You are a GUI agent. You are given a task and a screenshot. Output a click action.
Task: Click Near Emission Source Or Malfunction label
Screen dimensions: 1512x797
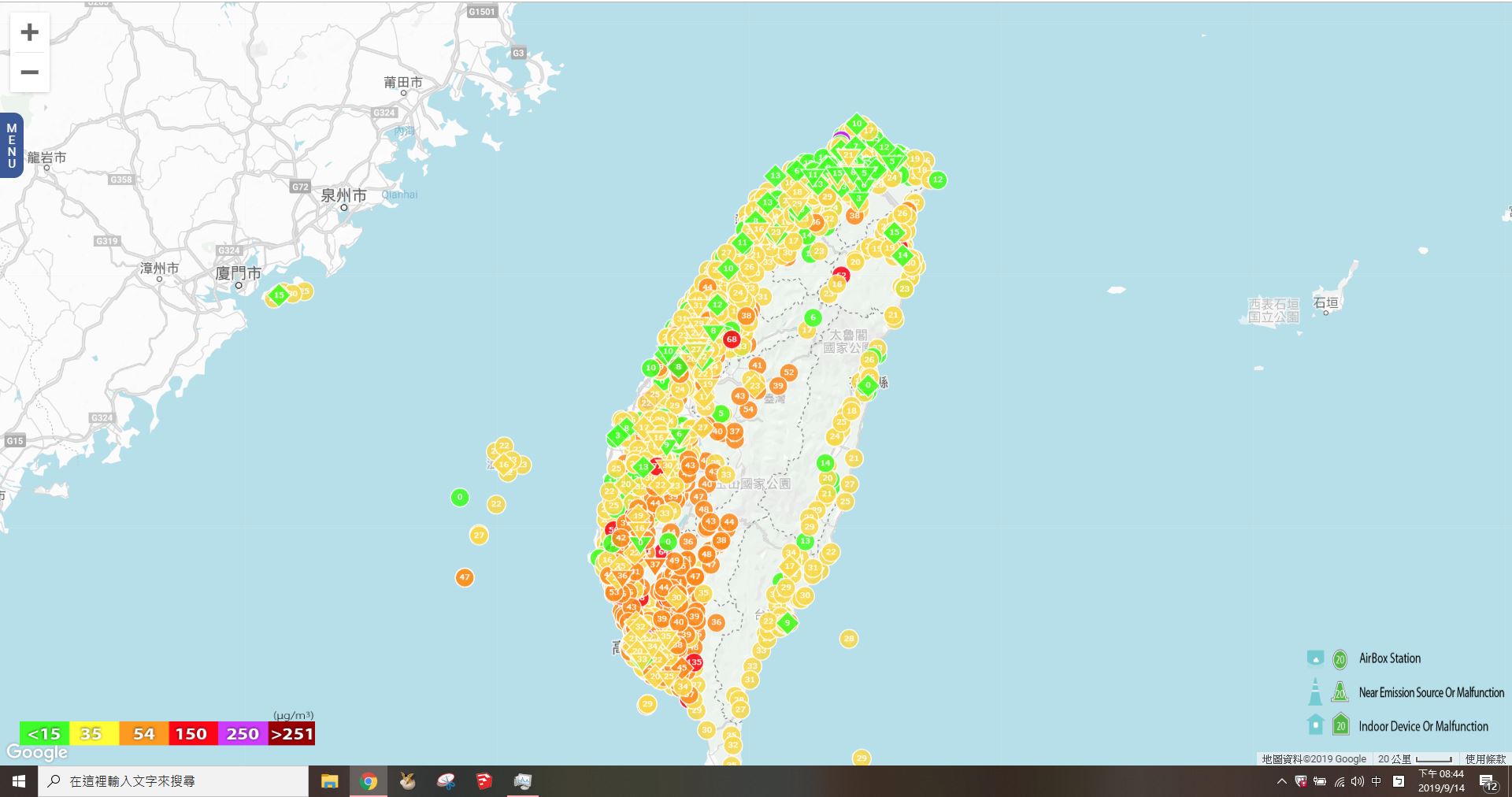click(1432, 692)
